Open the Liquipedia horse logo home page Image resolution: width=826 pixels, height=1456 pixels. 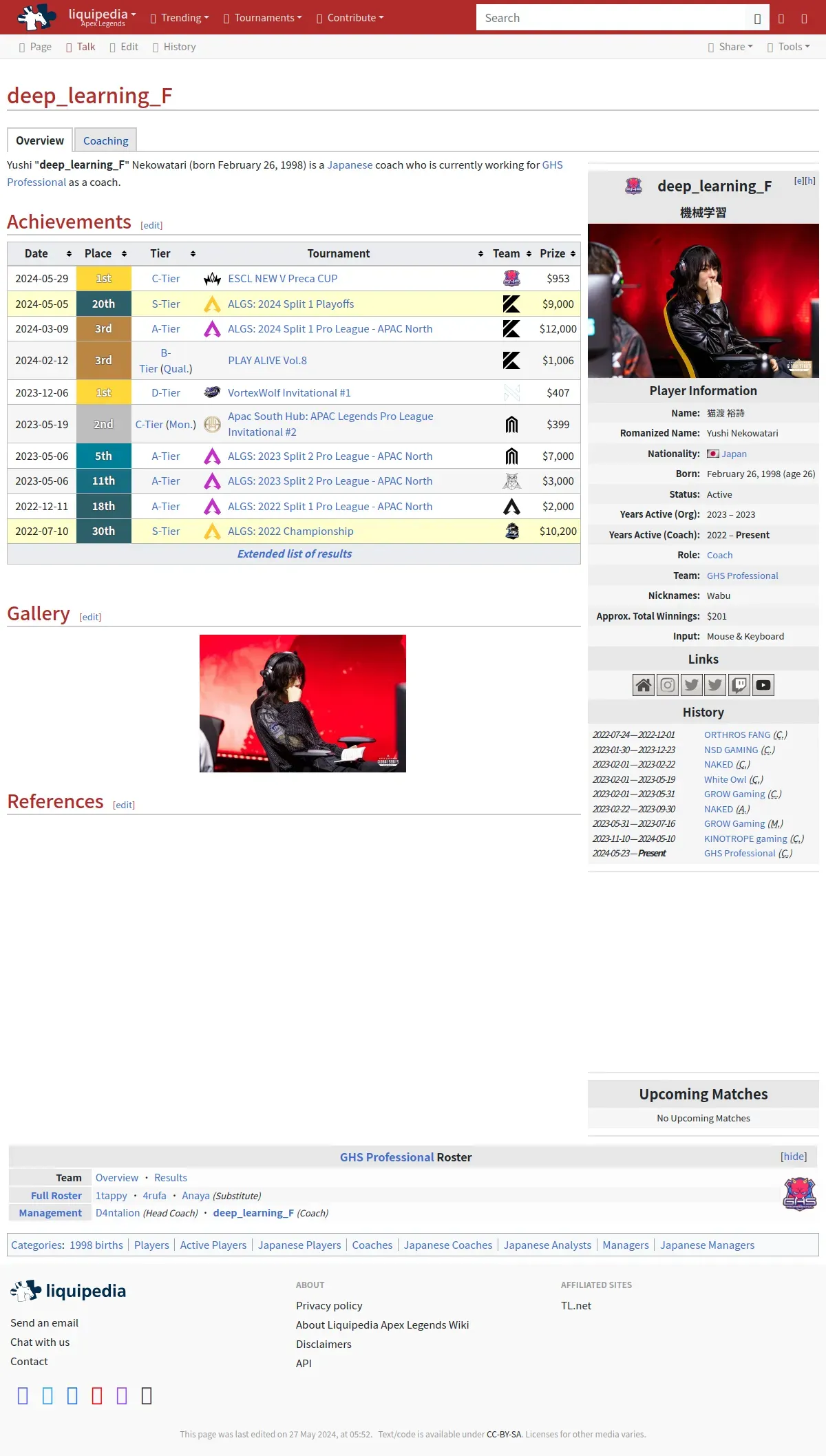pyautogui.click(x=36, y=17)
